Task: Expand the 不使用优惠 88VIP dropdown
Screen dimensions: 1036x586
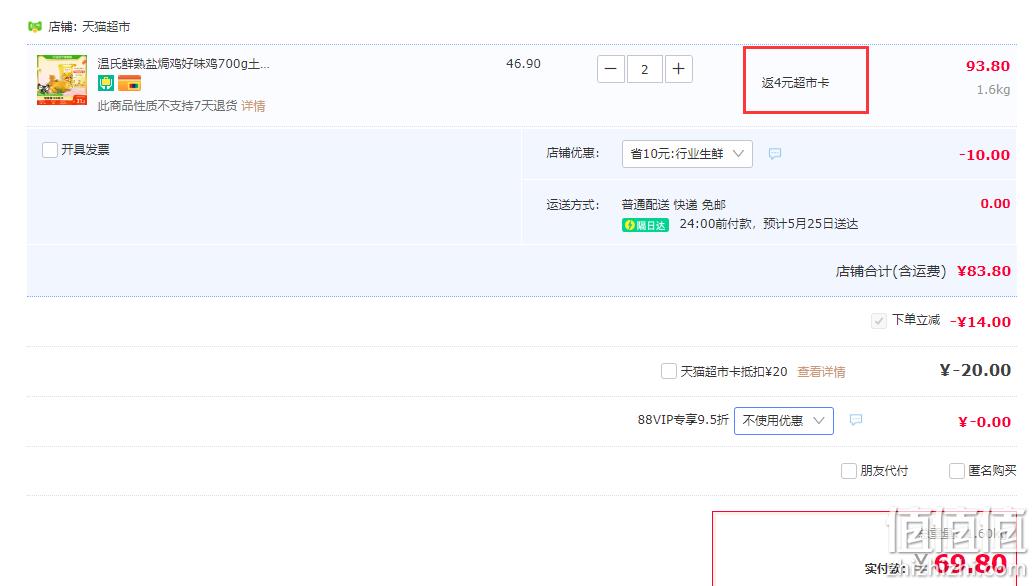Action: [784, 421]
